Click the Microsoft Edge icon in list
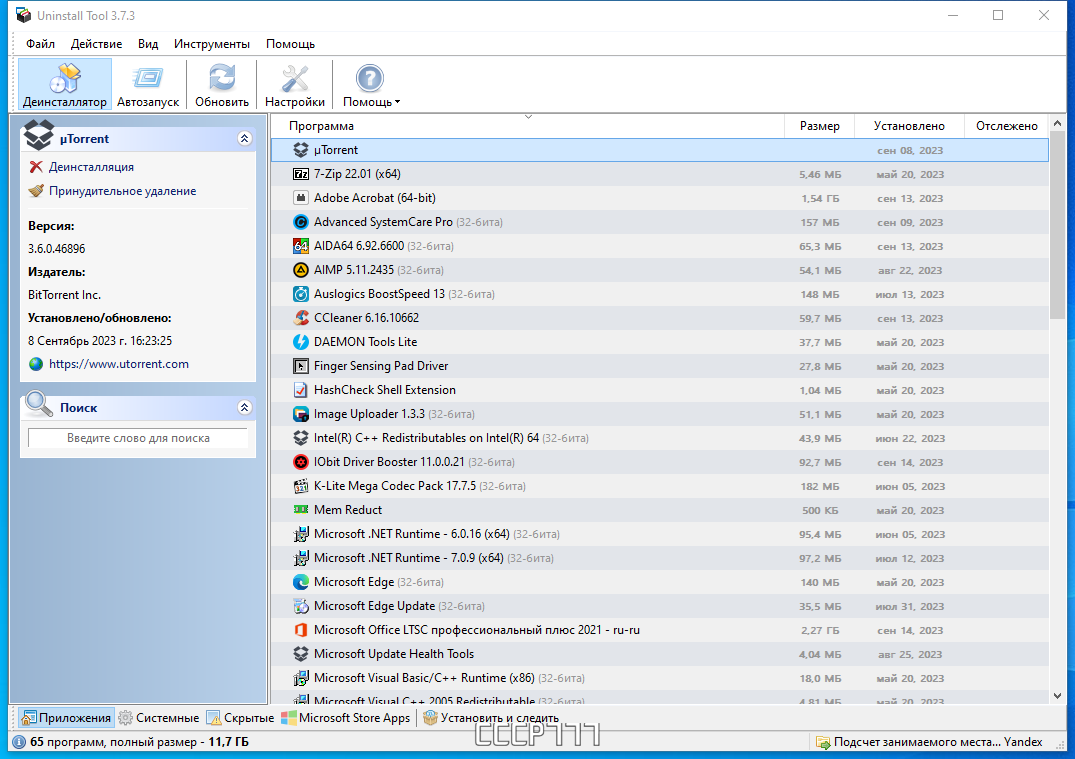This screenshot has height=759, width=1075. coord(301,582)
